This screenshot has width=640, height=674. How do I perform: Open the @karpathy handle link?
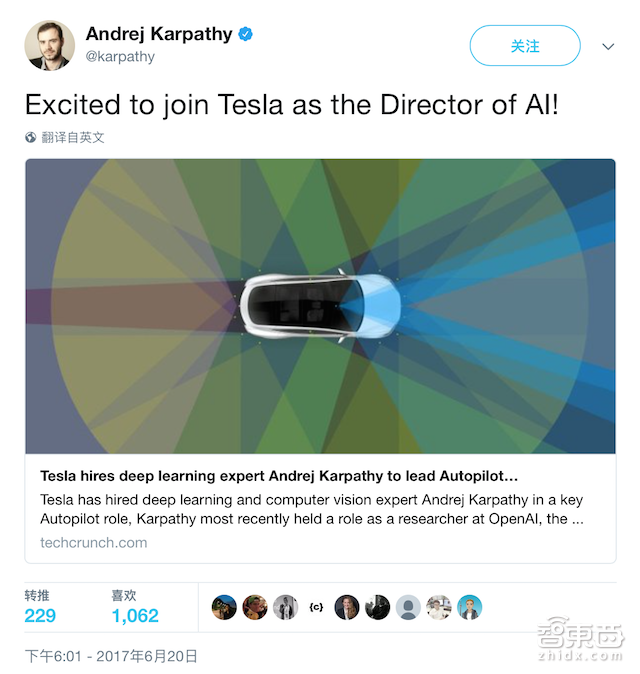point(120,57)
